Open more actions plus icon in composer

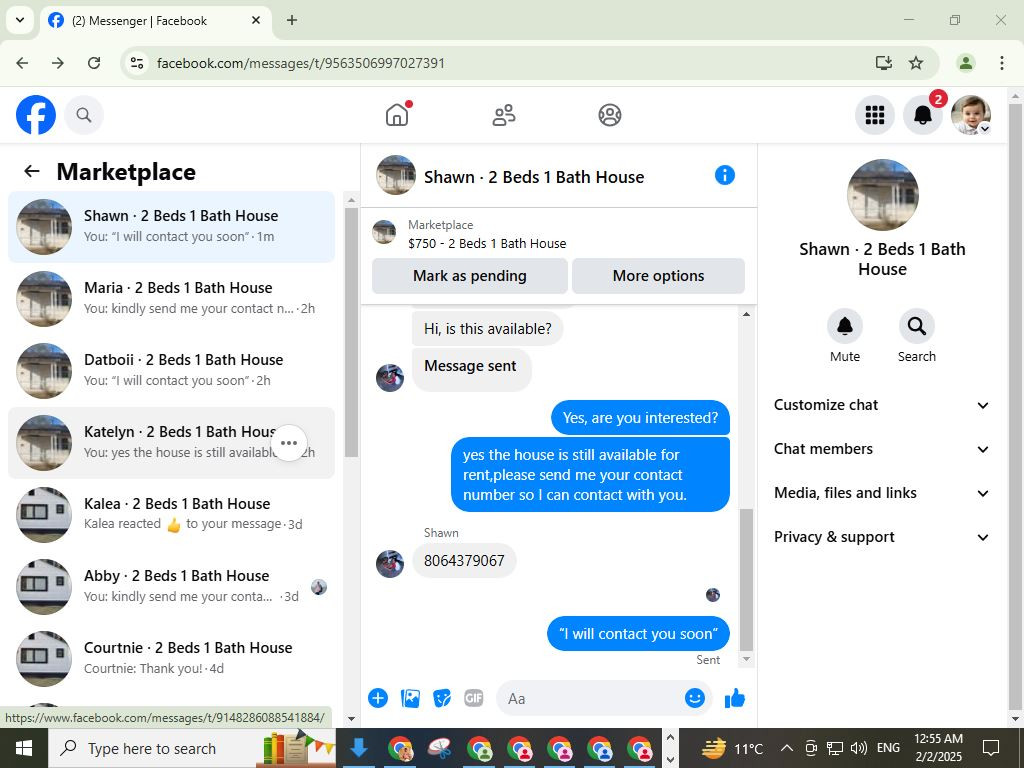(x=378, y=698)
